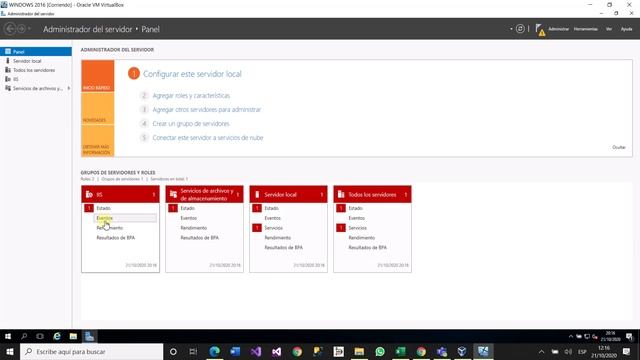Open Resultados de BPA in IIS tile

(x=116, y=238)
